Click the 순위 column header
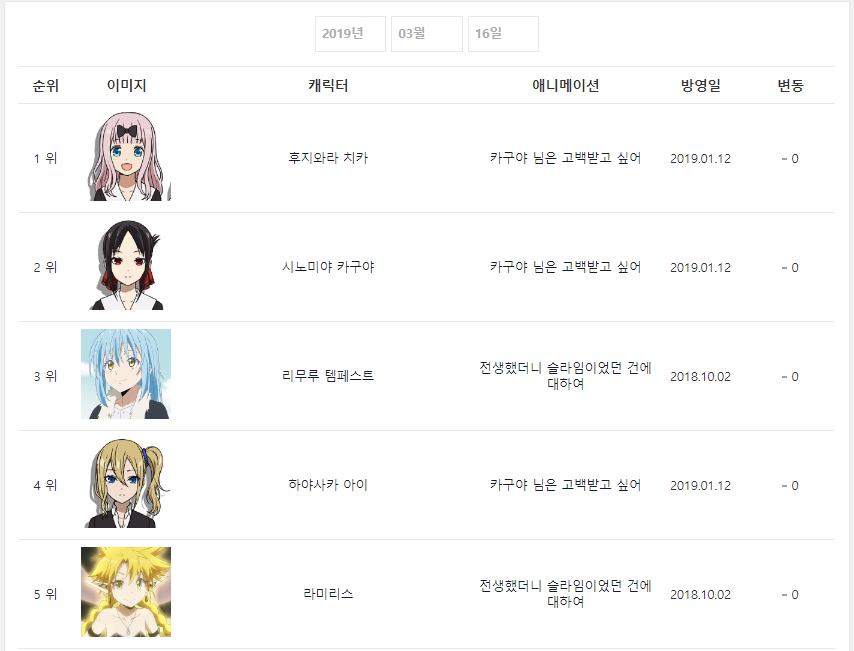Image resolution: width=854 pixels, height=651 pixels. (46, 86)
